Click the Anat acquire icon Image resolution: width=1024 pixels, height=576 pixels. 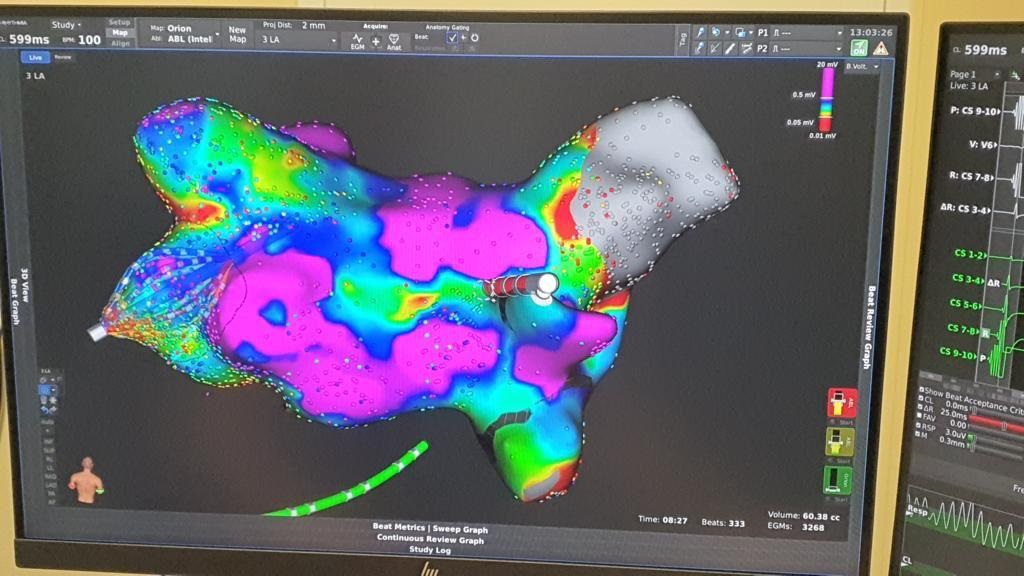tap(394, 42)
